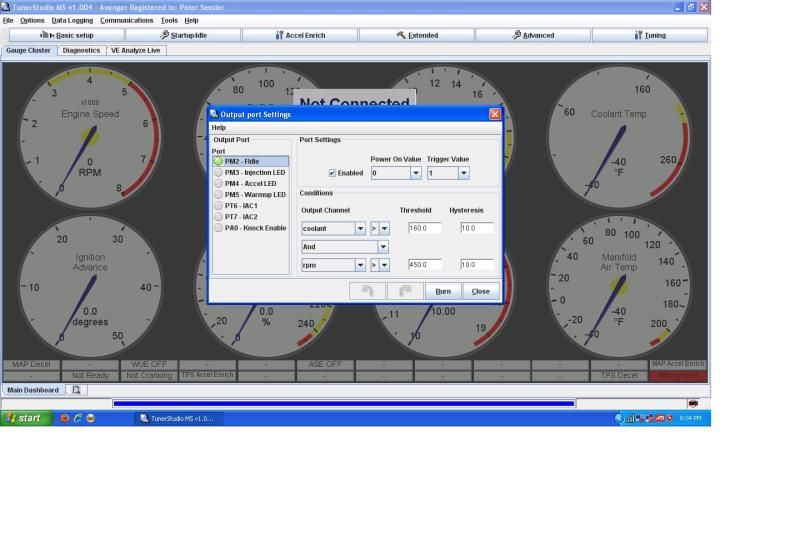Switch to the VE Analyze Live tab
The image size is (800, 533).
click(x=135, y=50)
